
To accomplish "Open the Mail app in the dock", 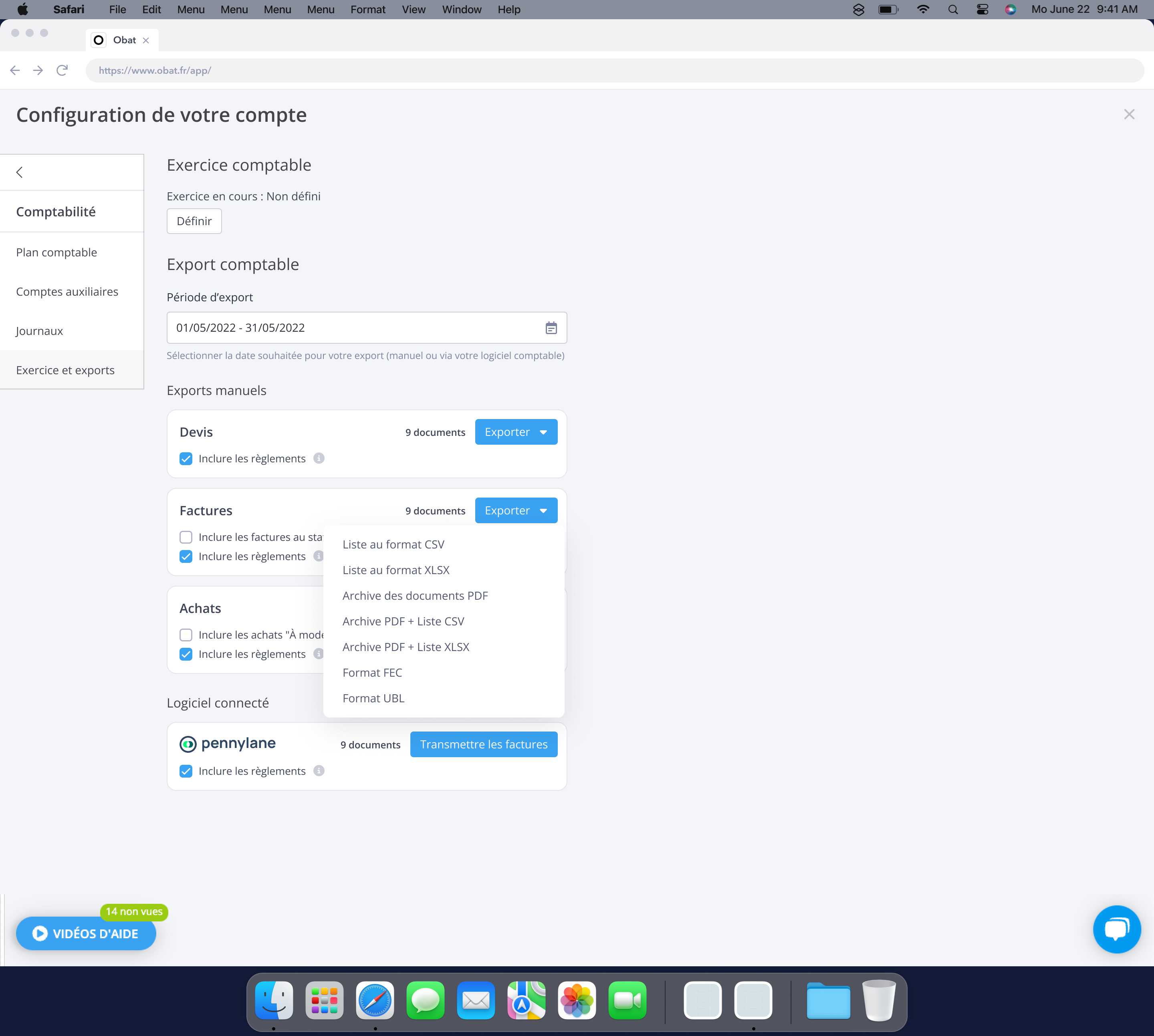I will [475, 1000].
